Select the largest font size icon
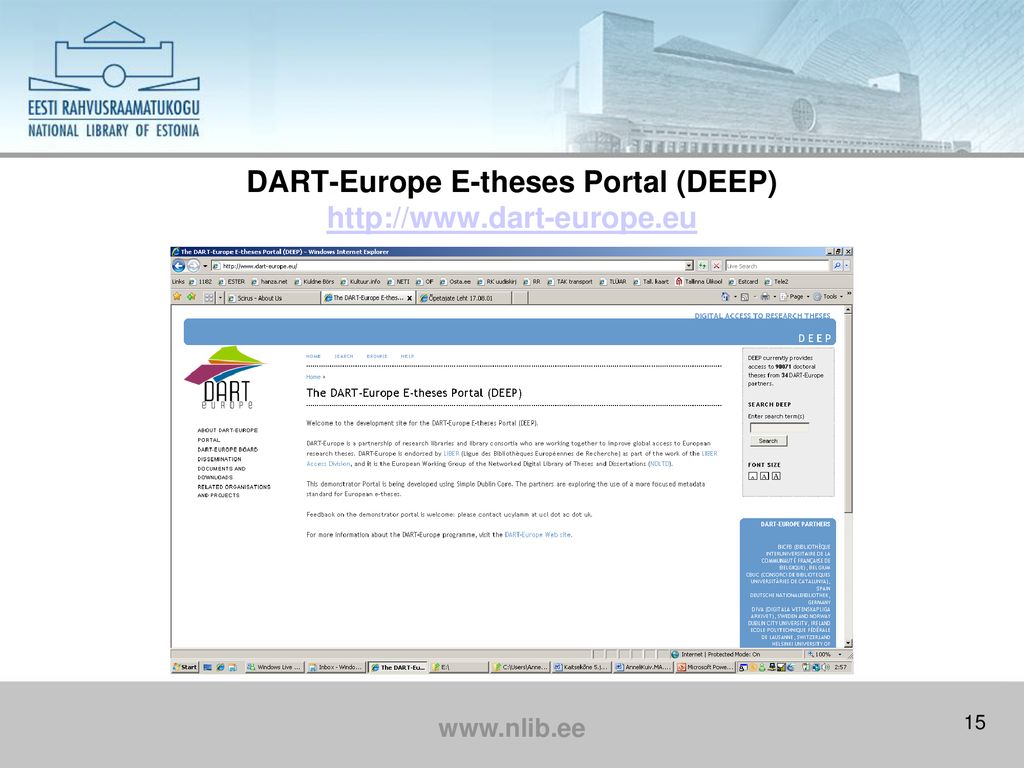1024x768 pixels. pos(776,476)
